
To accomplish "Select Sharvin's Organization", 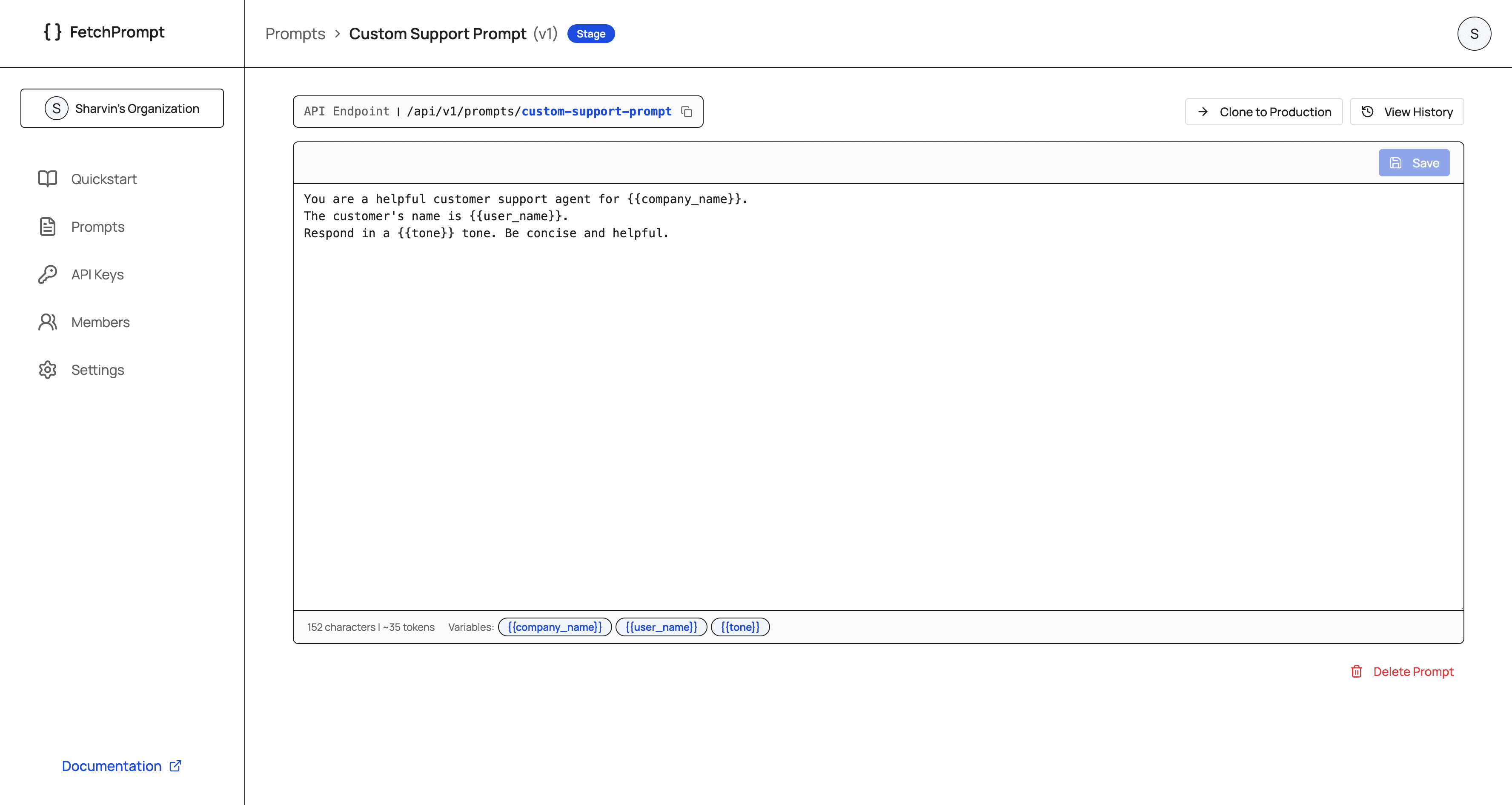I will tap(122, 108).
